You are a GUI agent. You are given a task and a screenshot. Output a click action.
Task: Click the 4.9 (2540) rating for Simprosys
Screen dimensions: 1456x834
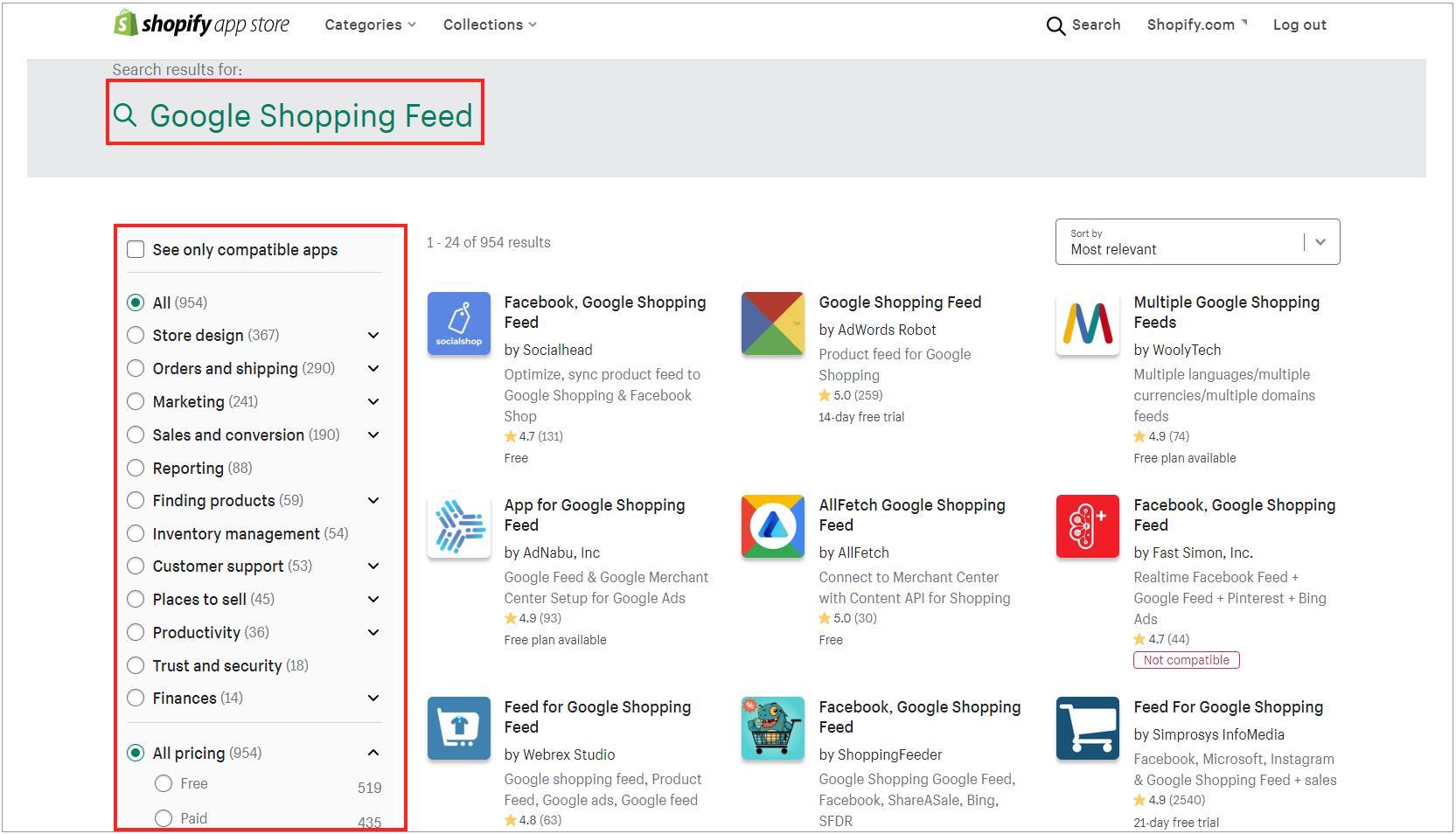[x=1169, y=800]
